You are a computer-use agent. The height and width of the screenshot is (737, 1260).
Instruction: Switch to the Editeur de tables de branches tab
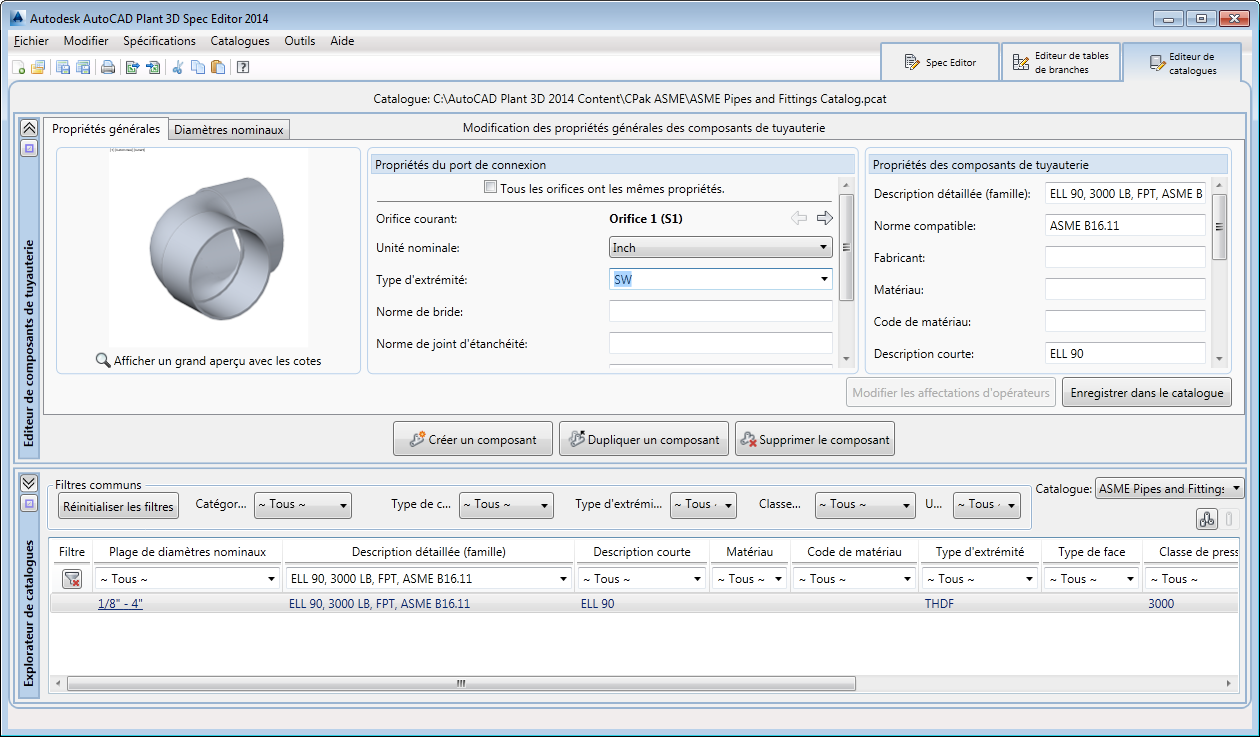1060,62
